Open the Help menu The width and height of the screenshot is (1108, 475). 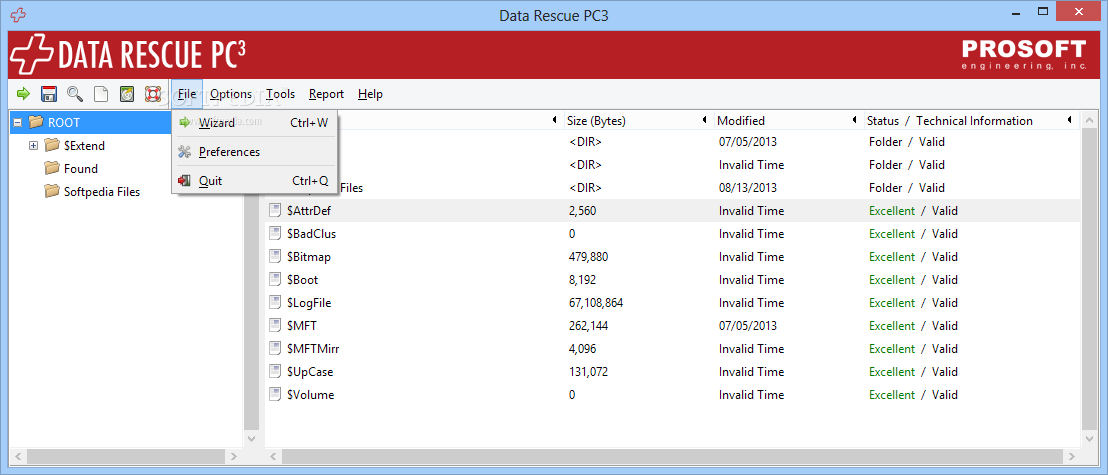(x=370, y=93)
